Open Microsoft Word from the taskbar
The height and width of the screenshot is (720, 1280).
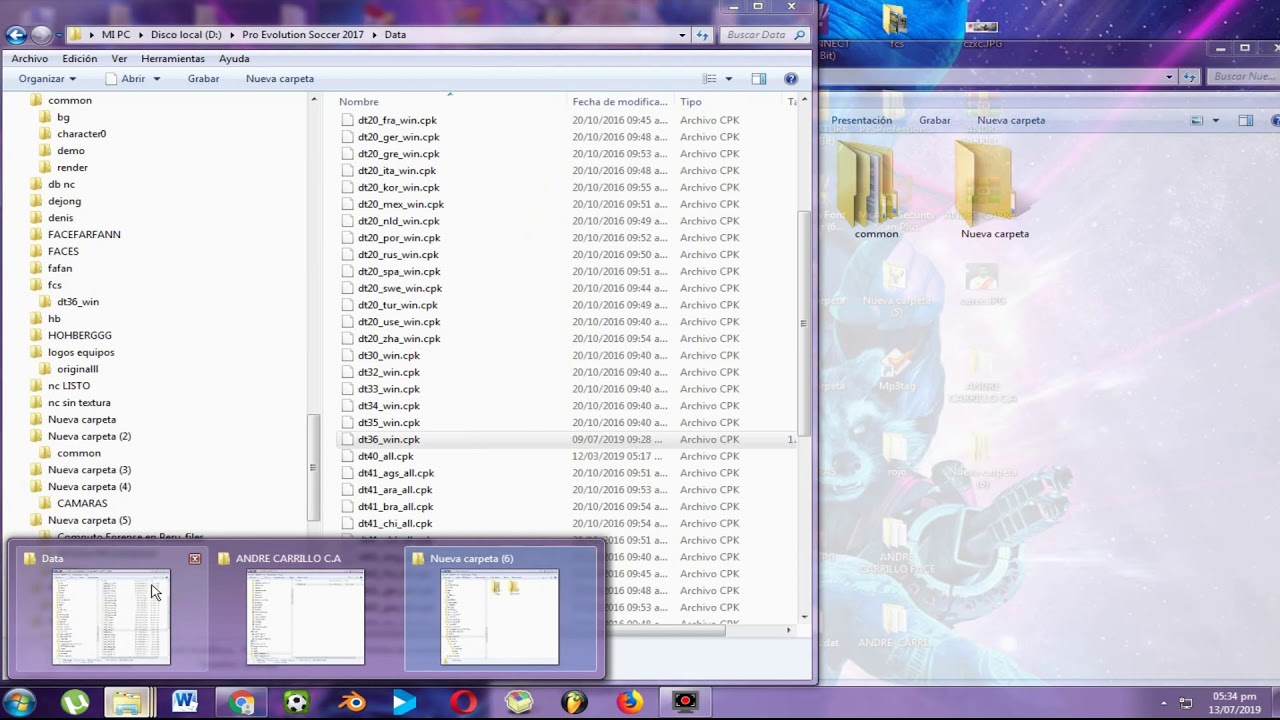pos(184,702)
